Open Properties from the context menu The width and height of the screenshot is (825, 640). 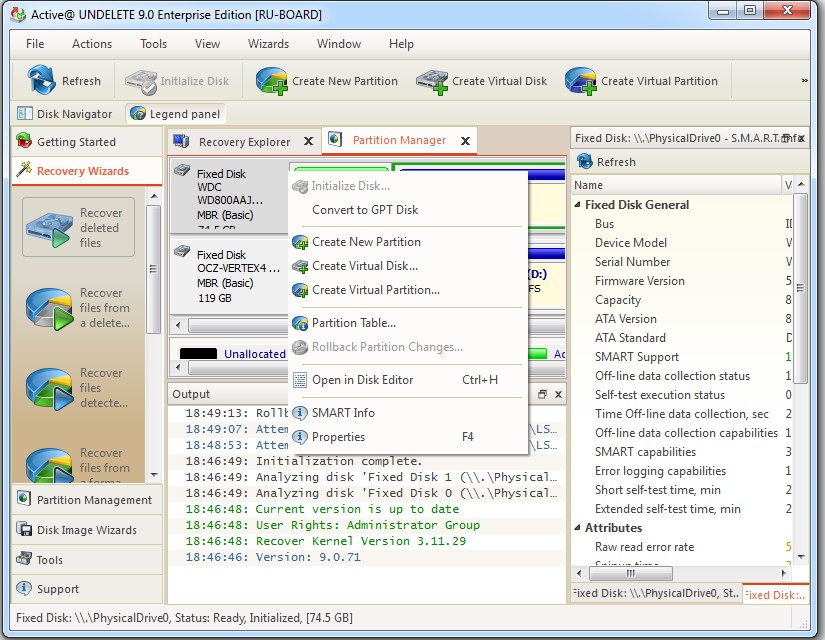pos(408,437)
